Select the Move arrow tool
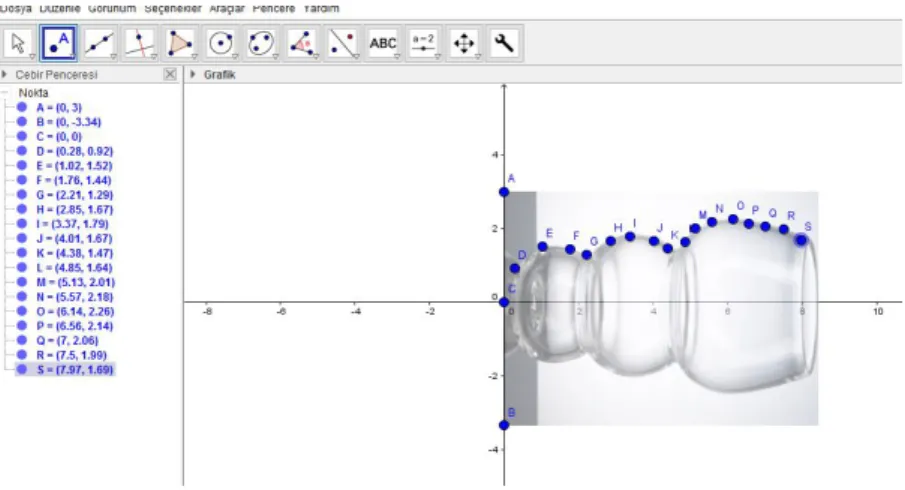 coord(18,43)
